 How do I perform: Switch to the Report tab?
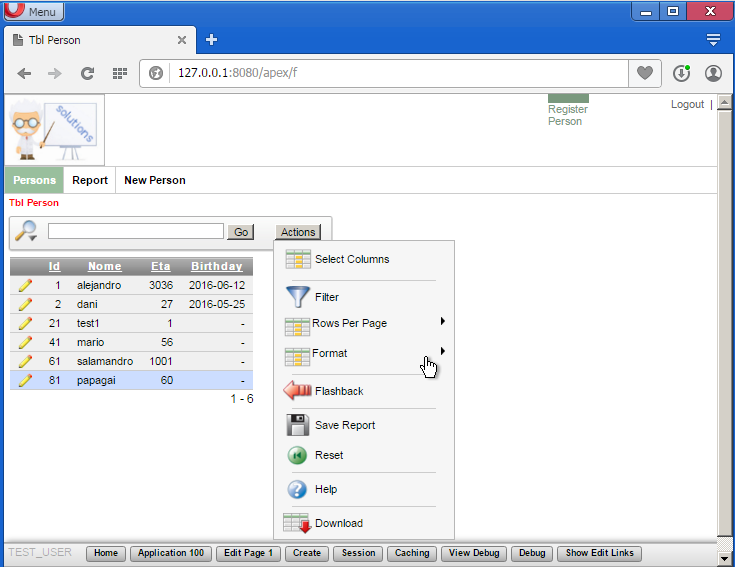click(90, 180)
